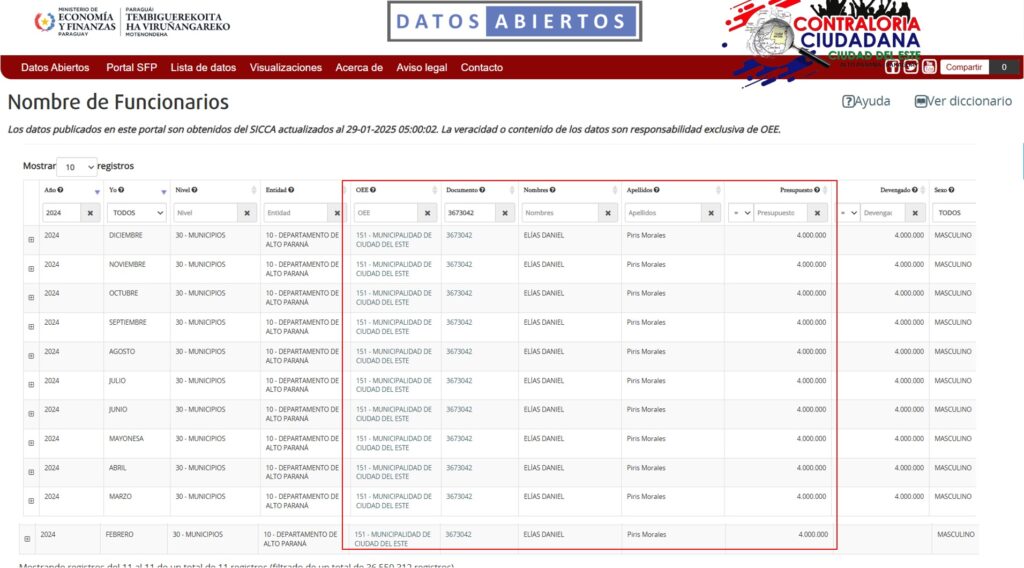Clear the Presupuesto filter field
This screenshot has height=568, width=1024.
[x=817, y=213]
